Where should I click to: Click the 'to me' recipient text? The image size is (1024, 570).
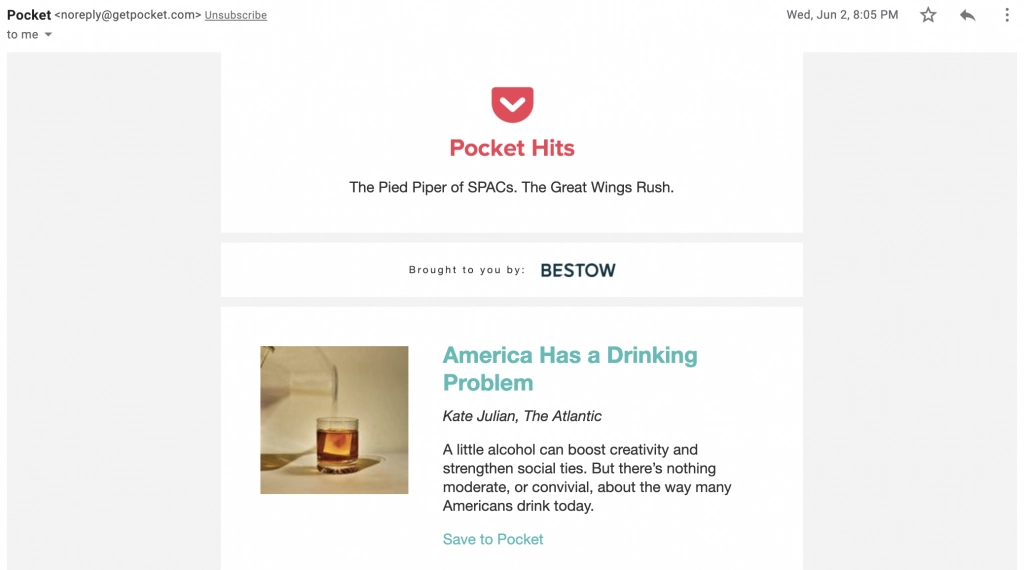tap(22, 35)
